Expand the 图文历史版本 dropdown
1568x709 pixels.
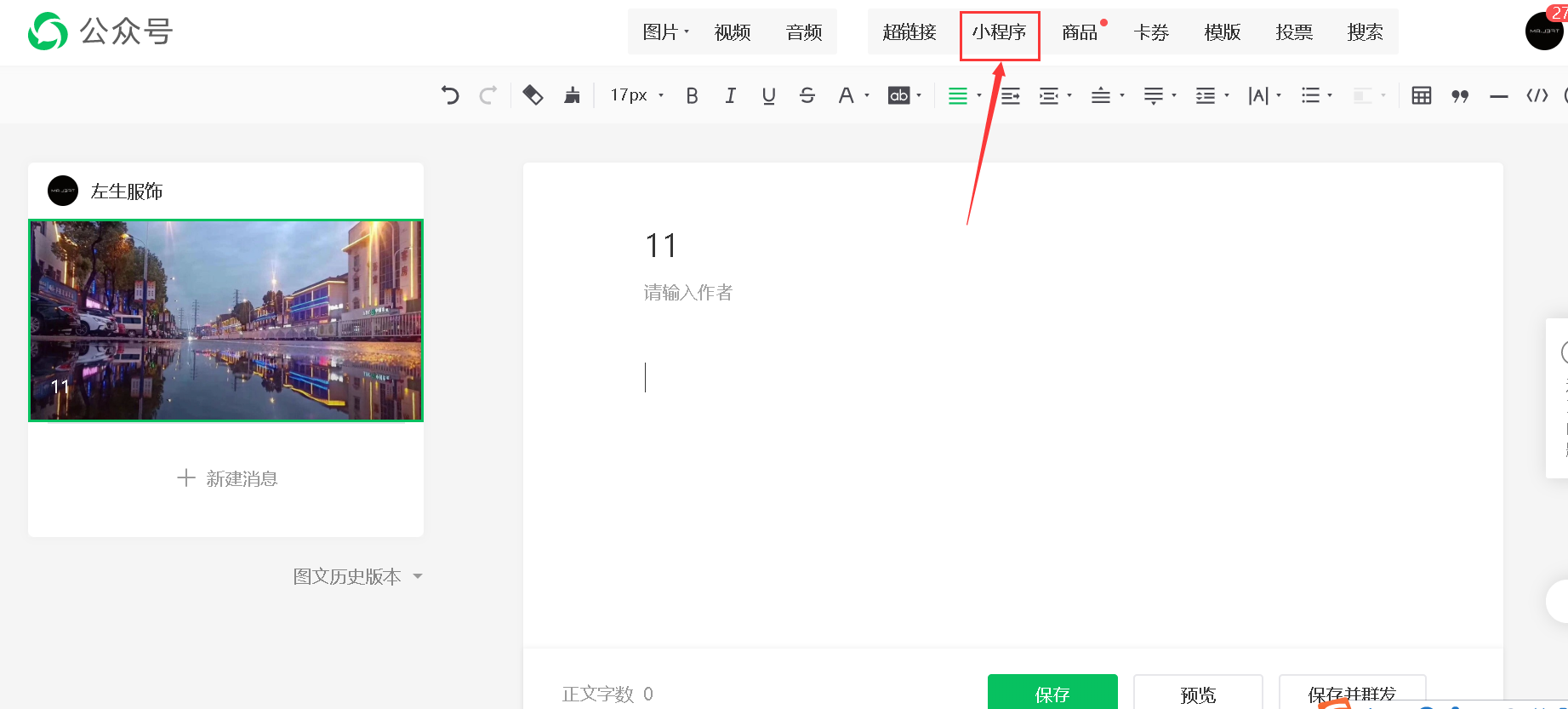(357, 576)
